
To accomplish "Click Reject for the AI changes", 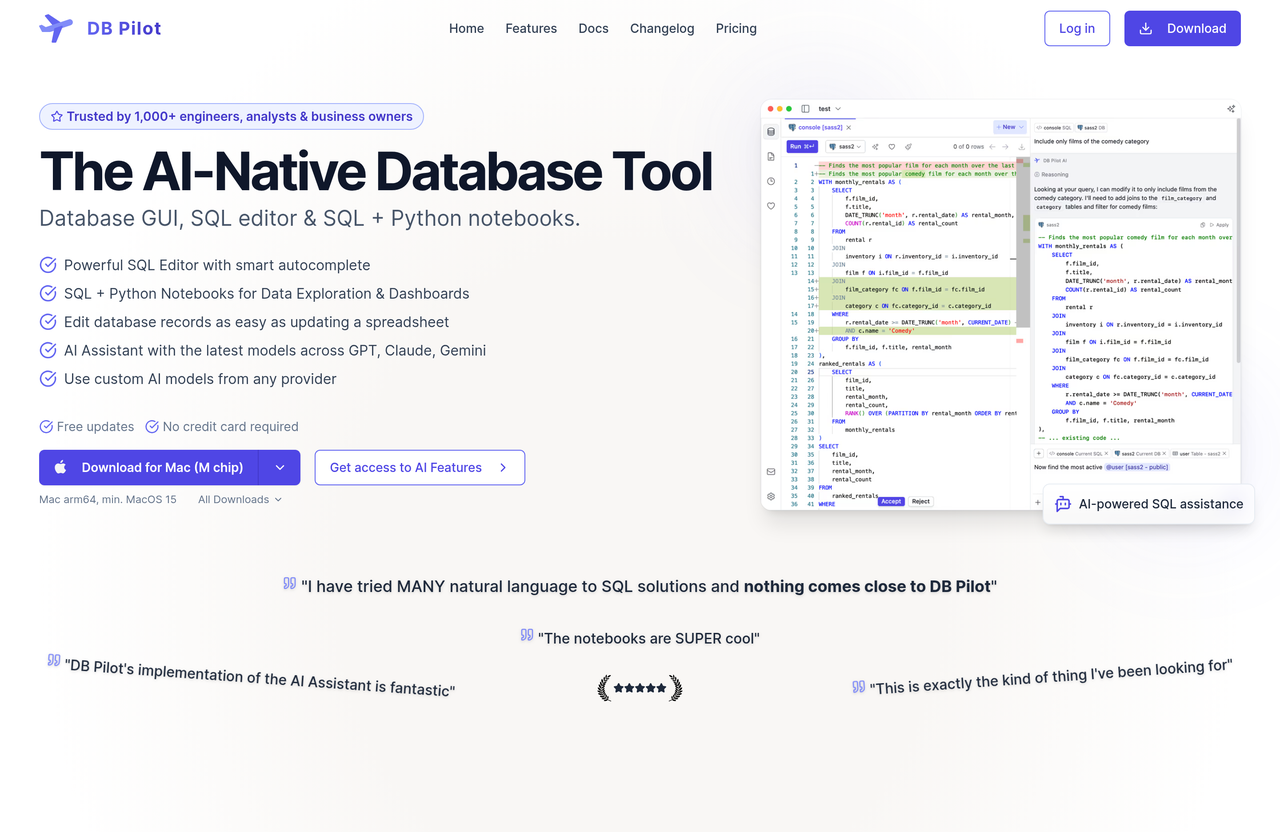I will click(921, 501).
